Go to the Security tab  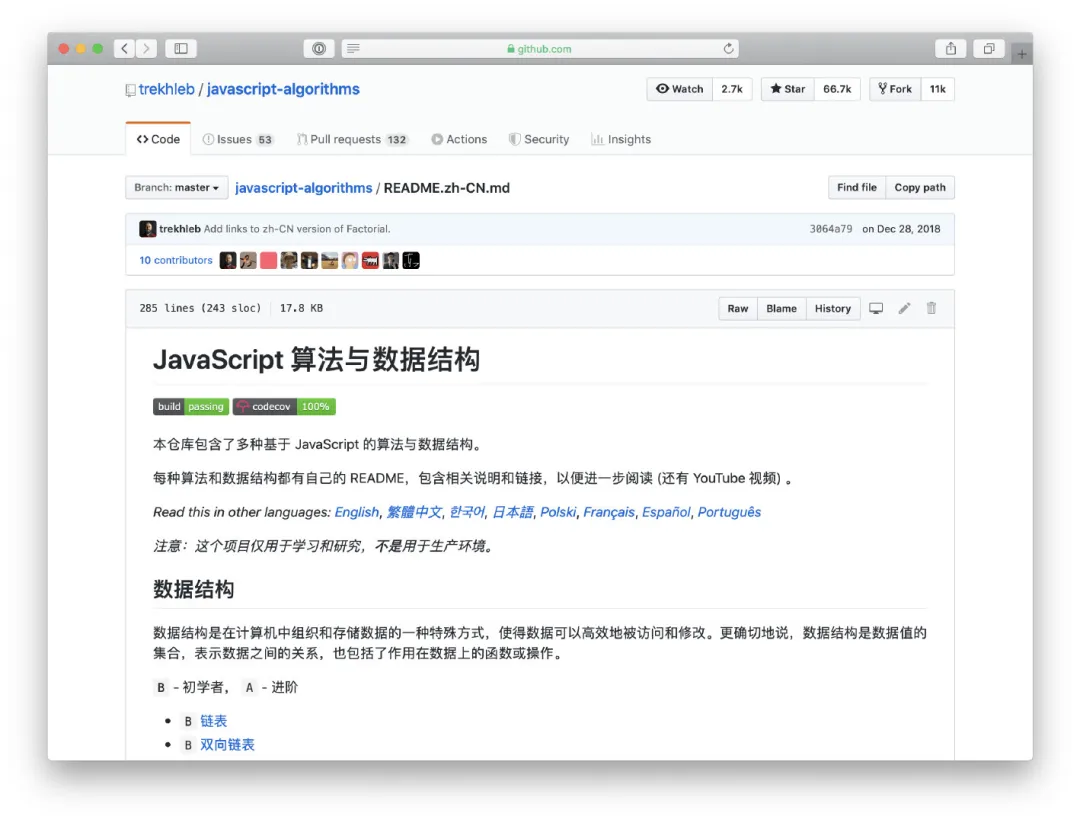[x=539, y=139]
